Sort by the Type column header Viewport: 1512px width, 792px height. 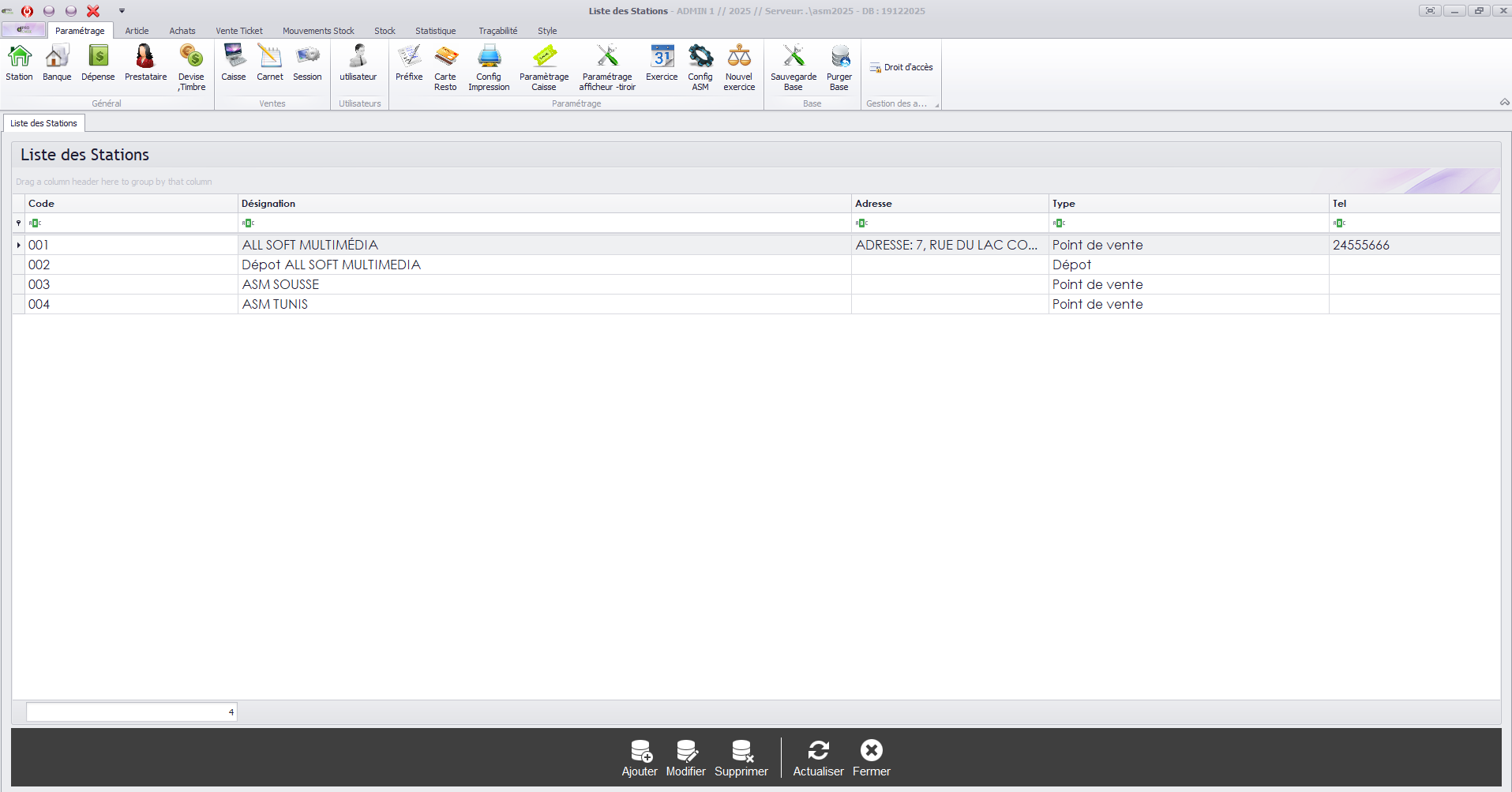tap(1187, 204)
